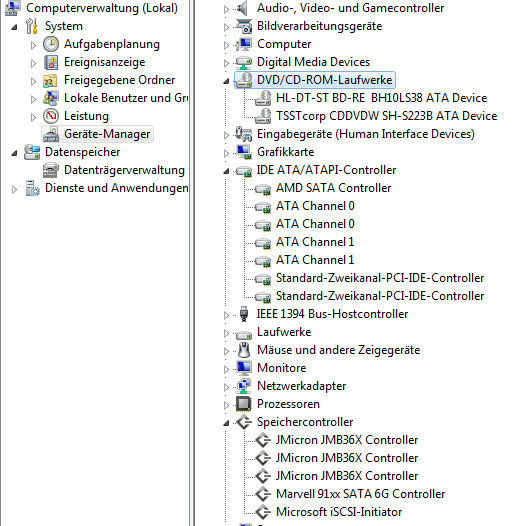517x526 pixels.
Task: Expand the Laufwerke category
Action: (x=226, y=333)
